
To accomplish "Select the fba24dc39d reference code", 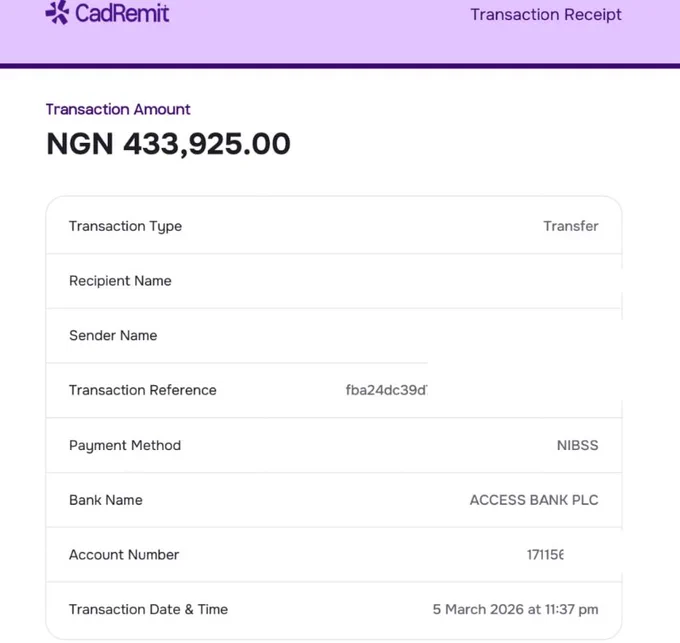I will point(386,390).
